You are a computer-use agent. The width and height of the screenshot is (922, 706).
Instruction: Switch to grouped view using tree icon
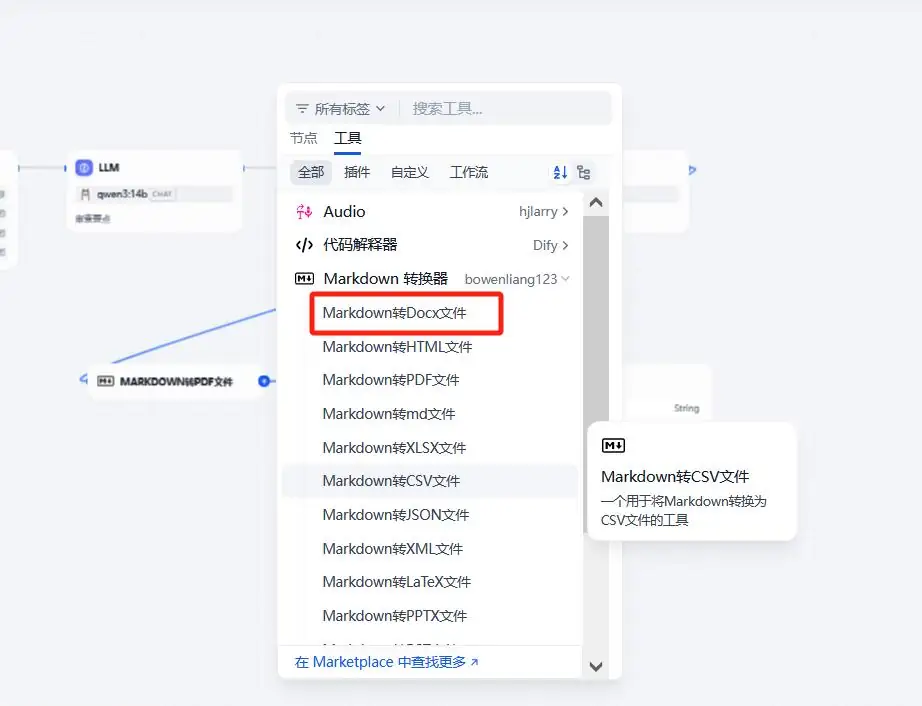[x=584, y=172]
